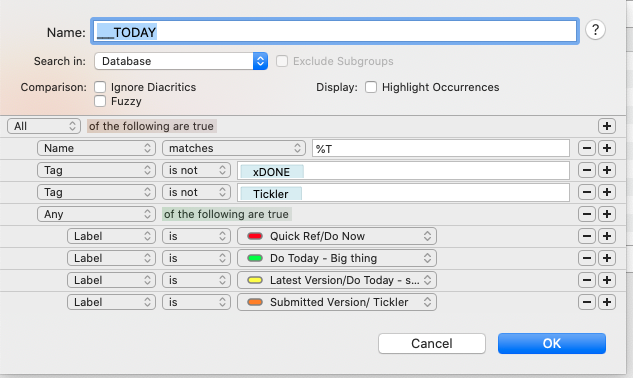Open is operator in Do Today - Big thing row

point(196,258)
